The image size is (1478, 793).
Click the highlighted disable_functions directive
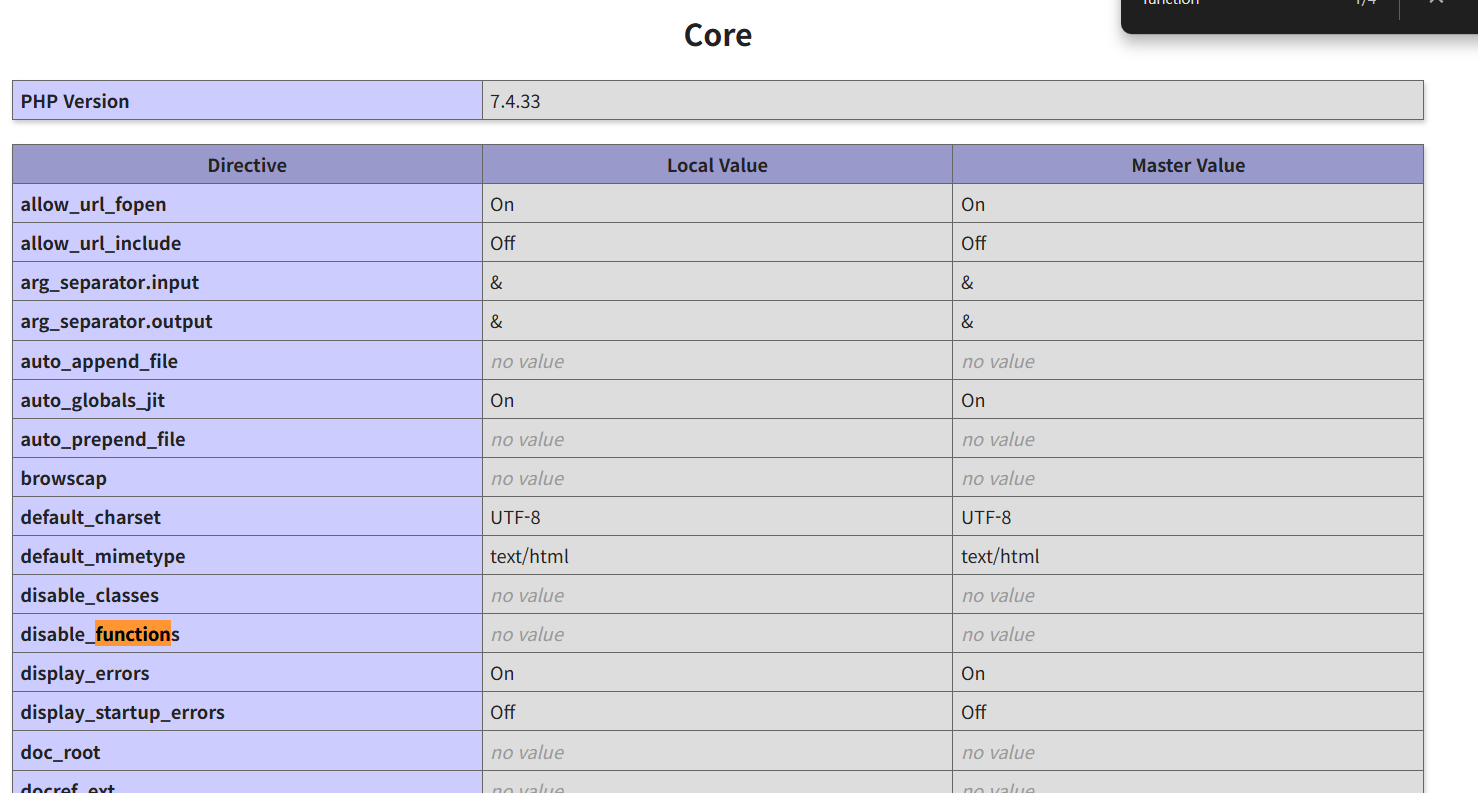(x=100, y=634)
